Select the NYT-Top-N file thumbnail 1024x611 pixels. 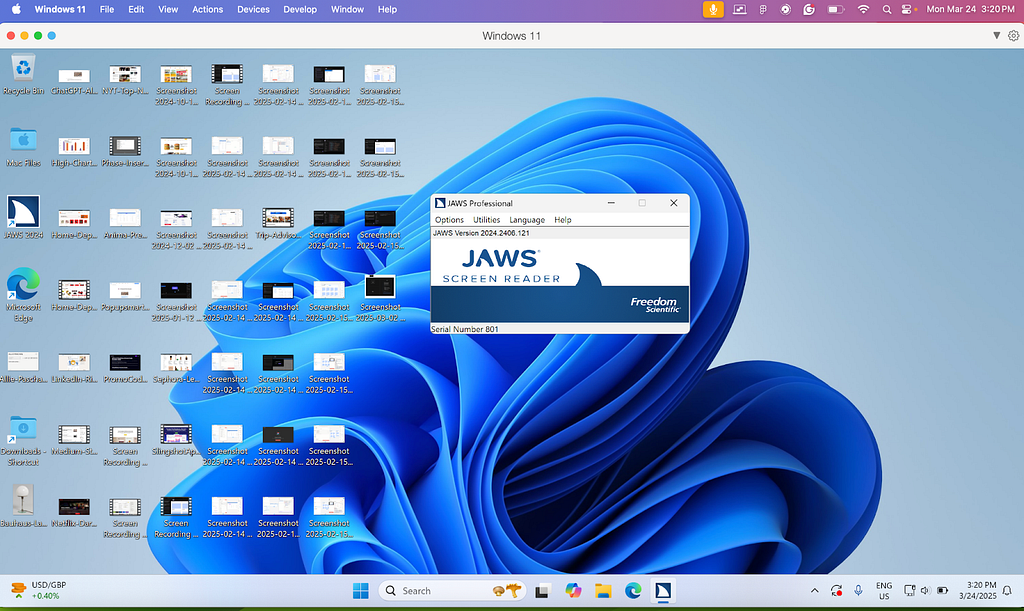(x=125, y=81)
